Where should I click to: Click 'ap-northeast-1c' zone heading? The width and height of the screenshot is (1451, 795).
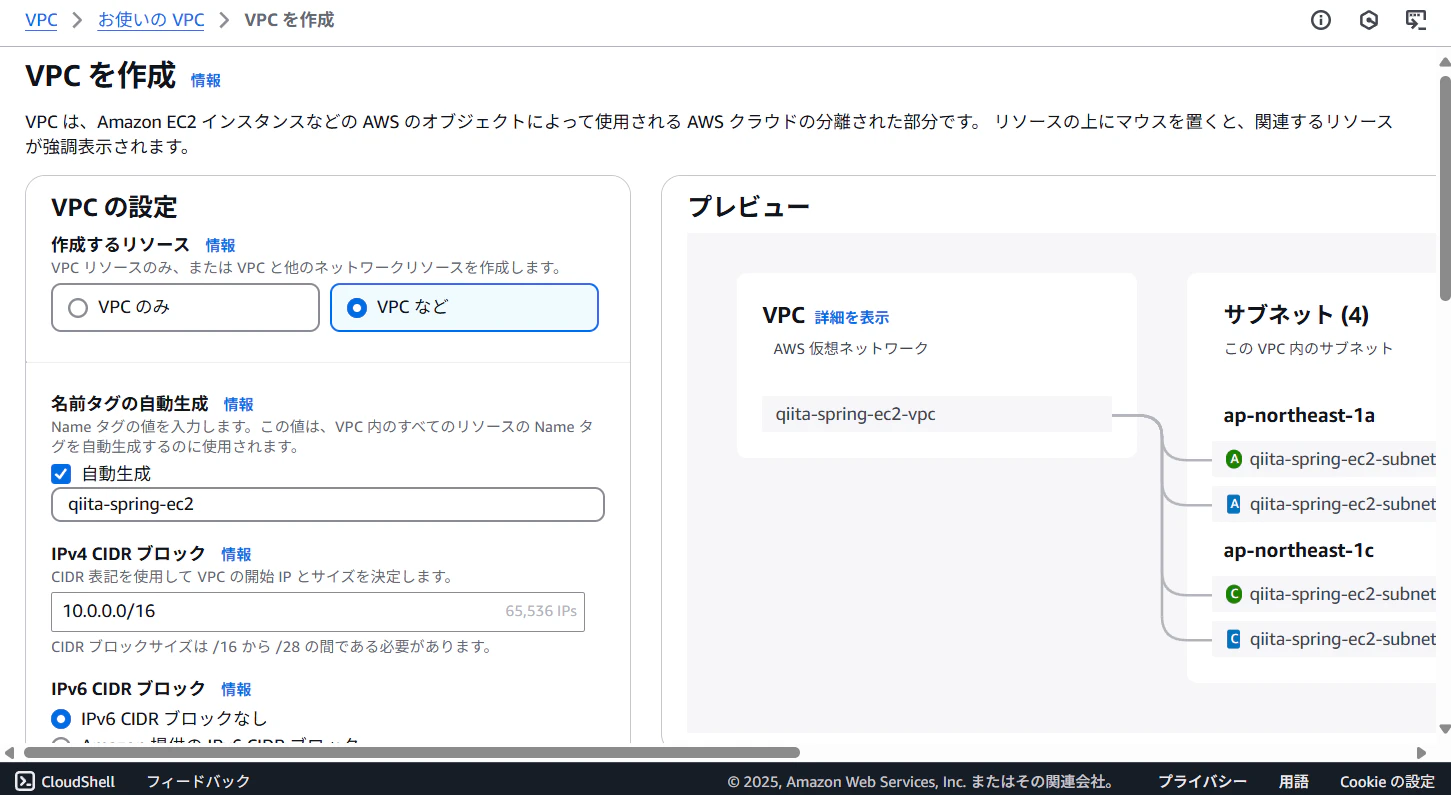point(1298,550)
